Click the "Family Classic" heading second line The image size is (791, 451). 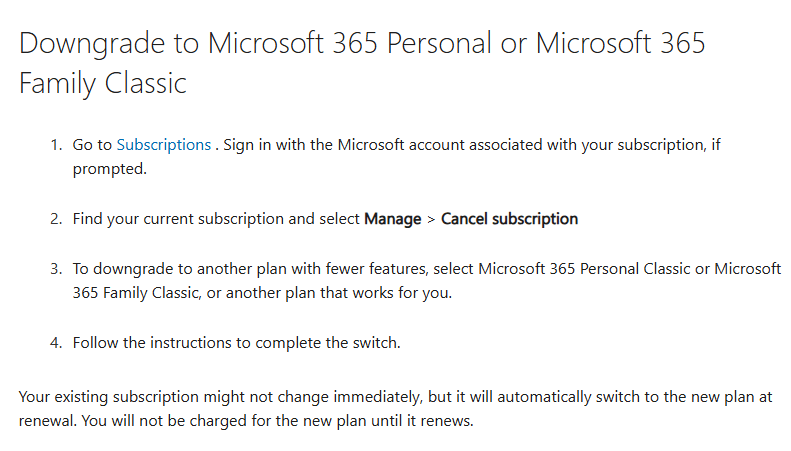[x=103, y=83]
